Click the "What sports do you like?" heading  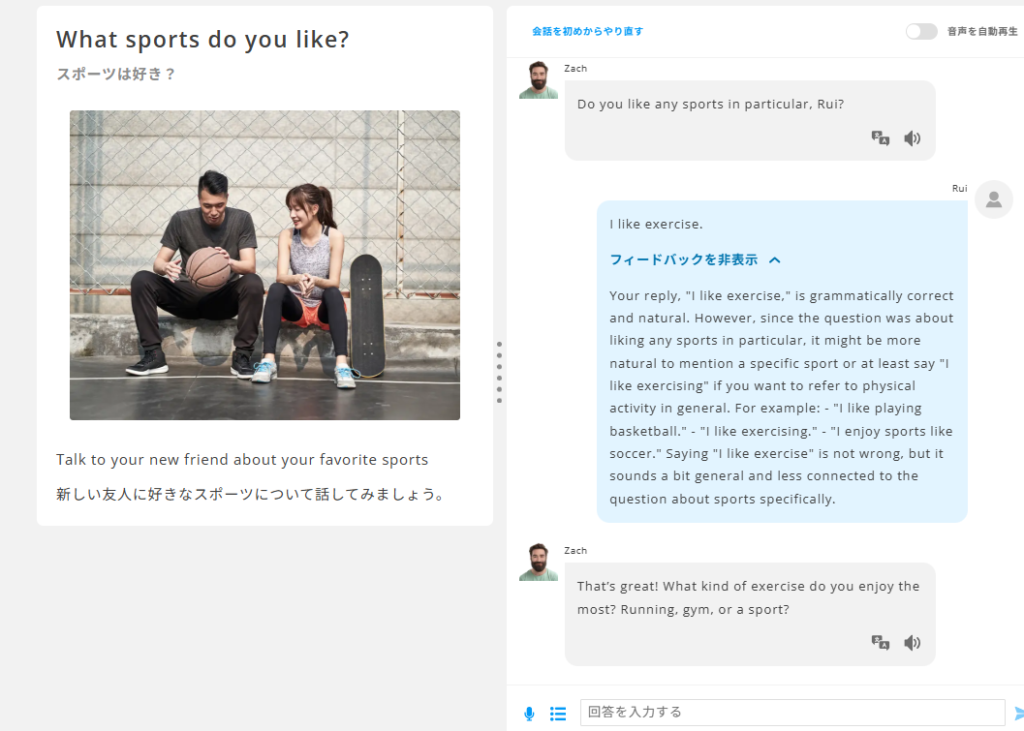tap(203, 39)
